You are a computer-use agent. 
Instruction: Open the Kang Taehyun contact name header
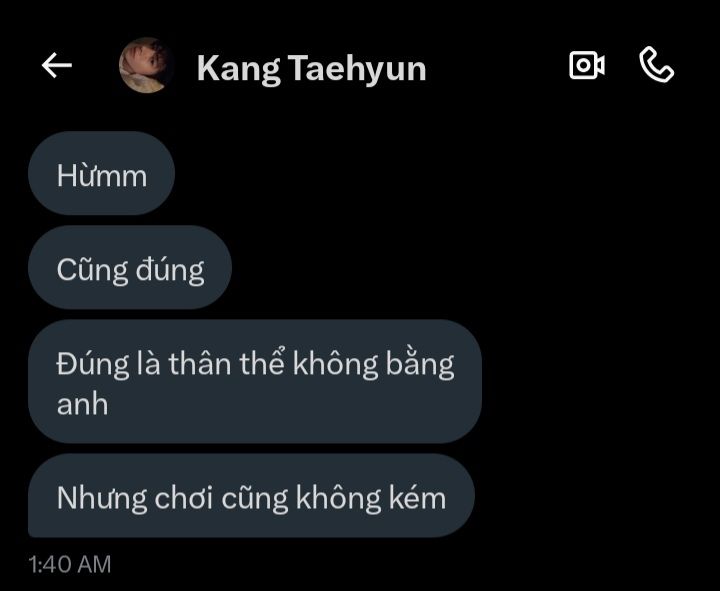coord(312,69)
